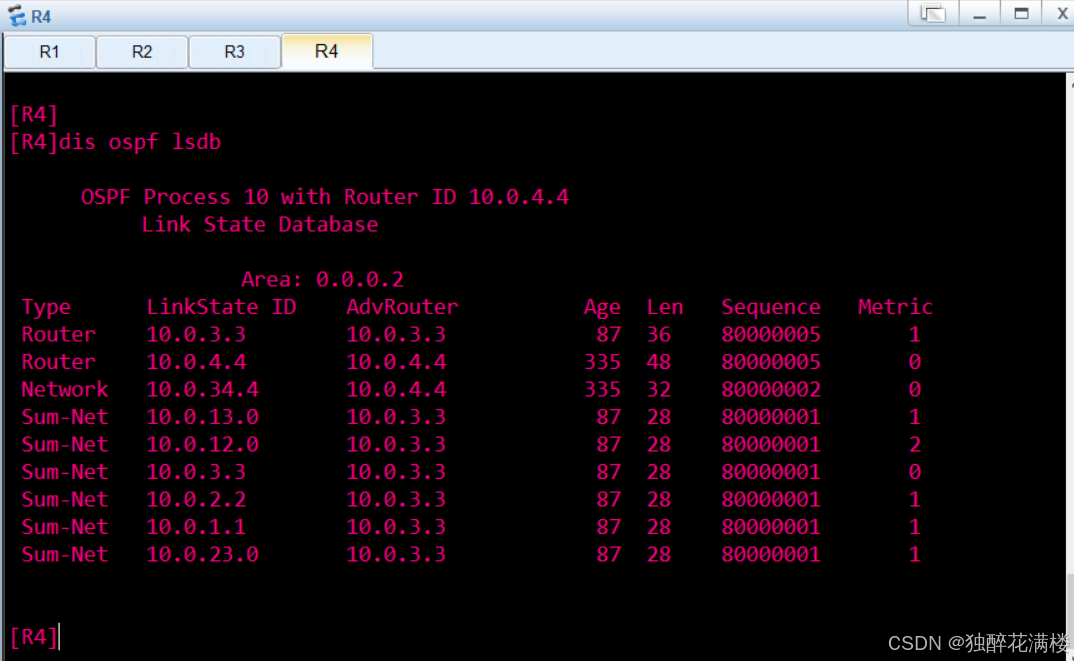Click the 'dis ospf lsdb' command text
This screenshot has width=1074, height=661.
click(x=140, y=142)
